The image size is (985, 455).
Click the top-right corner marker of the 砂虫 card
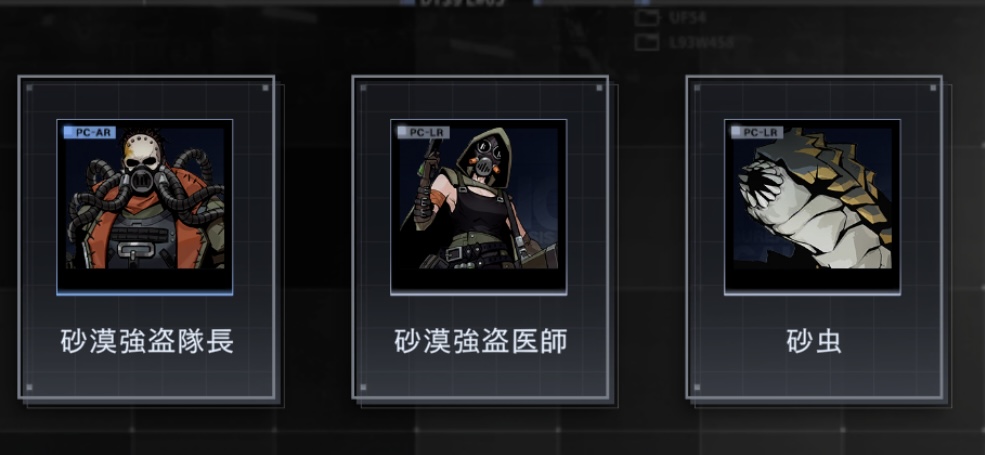(x=933, y=87)
